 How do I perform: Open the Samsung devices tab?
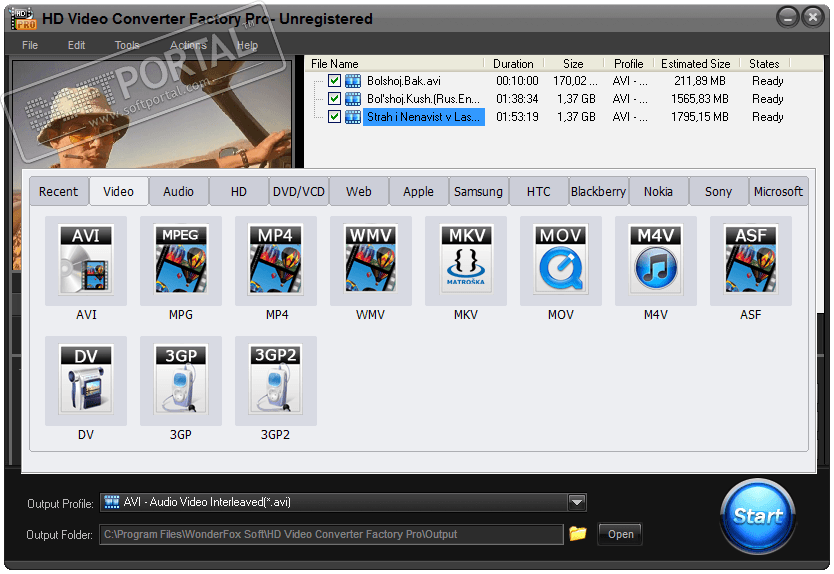pyautogui.click(x=478, y=192)
